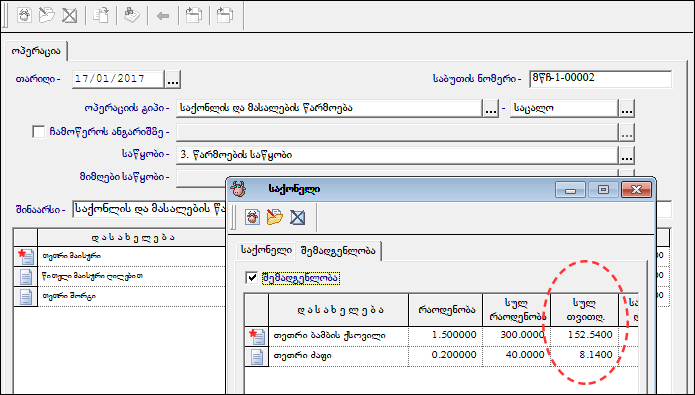Open the date picker button next to 17/01/2017
695x395 pixels.
pyautogui.click(x=173, y=79)
